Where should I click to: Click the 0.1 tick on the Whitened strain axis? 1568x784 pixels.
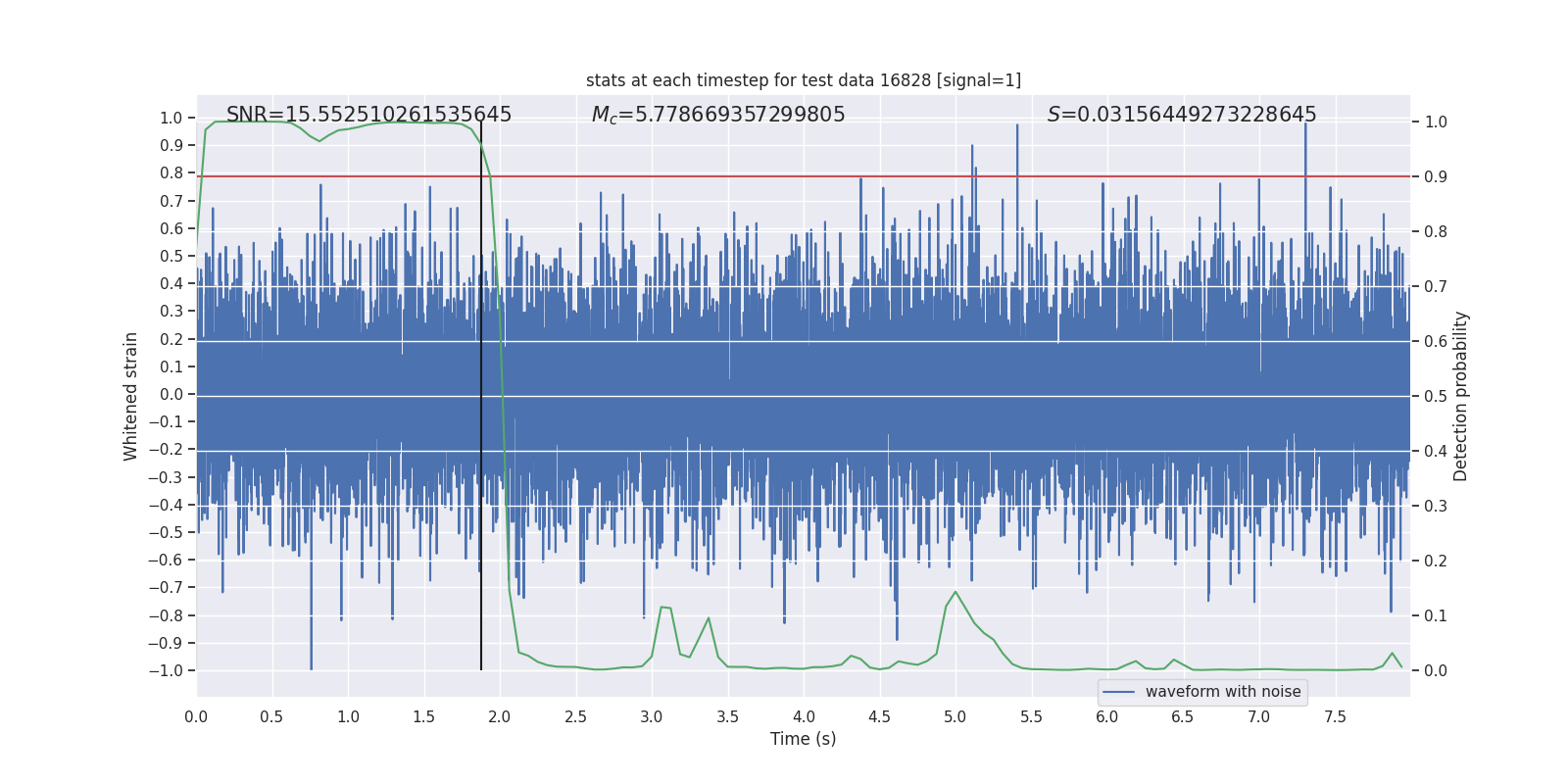[x=171, y=367]
